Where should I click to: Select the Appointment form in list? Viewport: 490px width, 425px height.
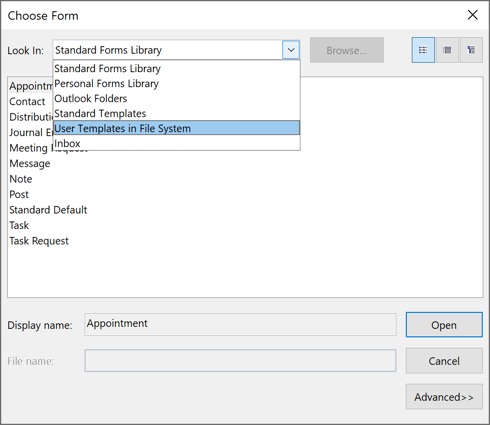(x=31, y=86)
